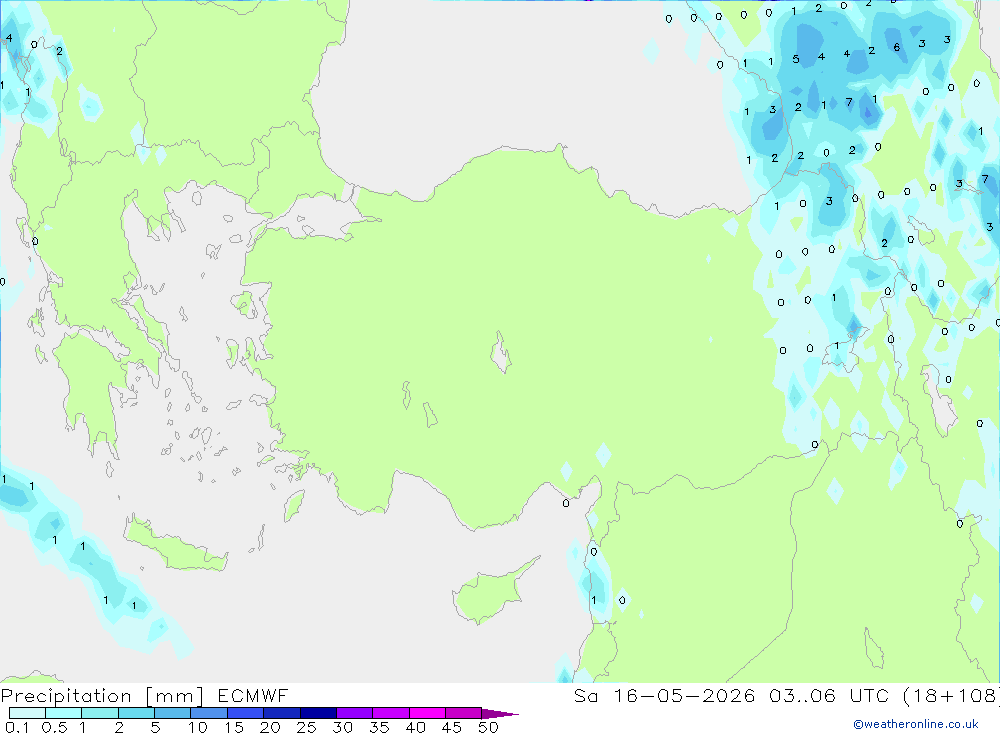Select the 0.1 mm lightest cyan legend swatch

pyautogui.click(x=27, y=713)
